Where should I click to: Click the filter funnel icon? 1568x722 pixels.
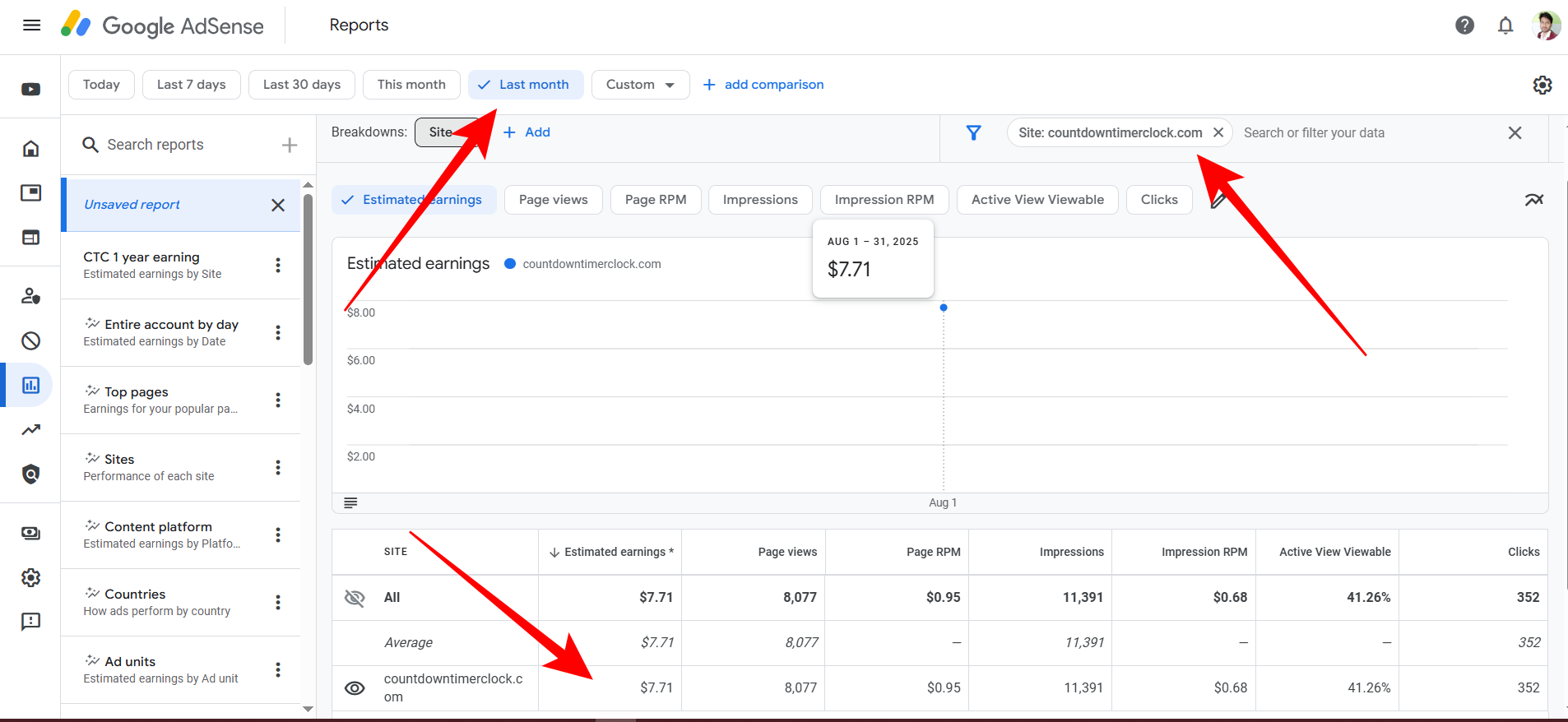(x=974, y=132)
